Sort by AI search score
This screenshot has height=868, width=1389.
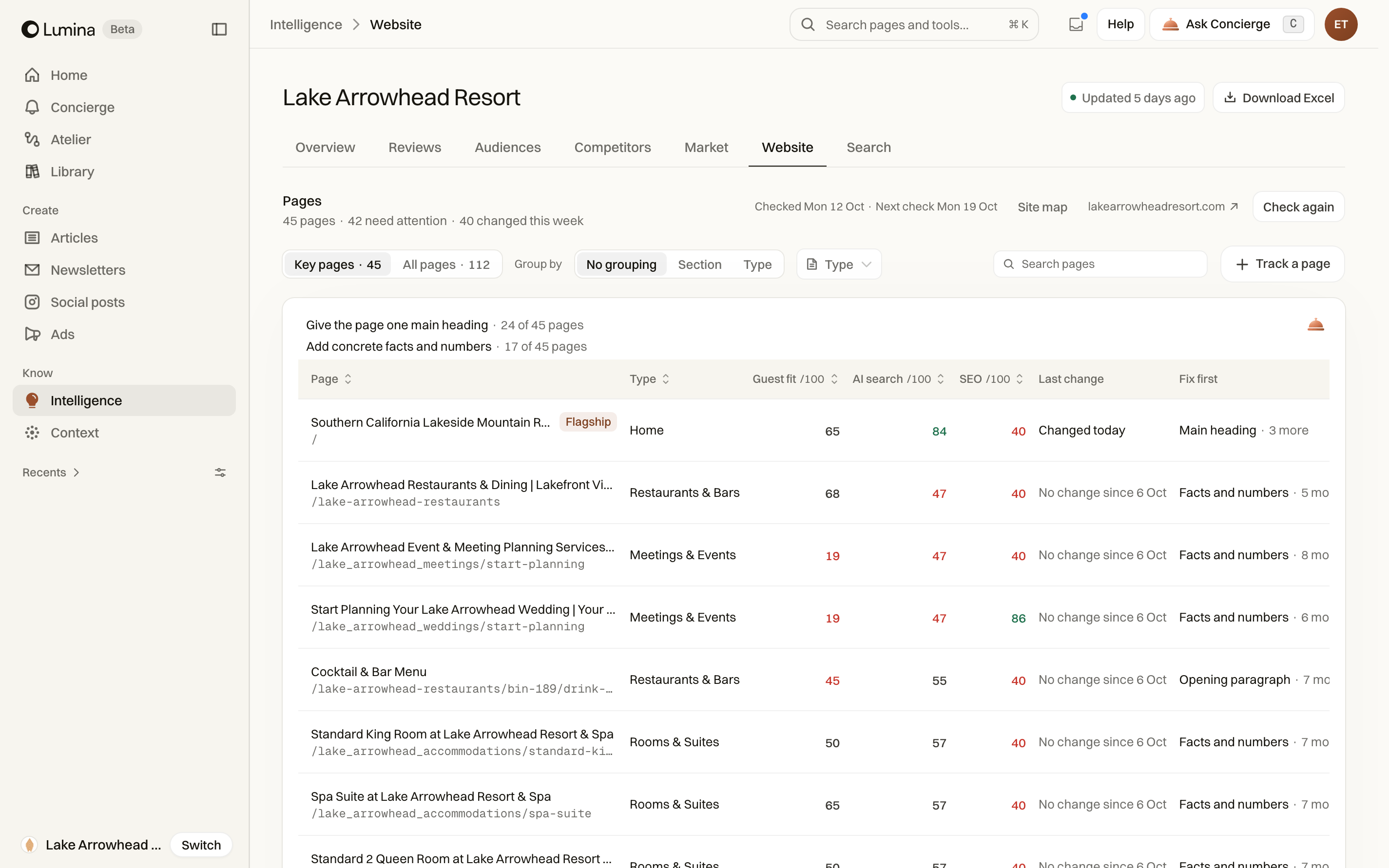click(898, 379)
